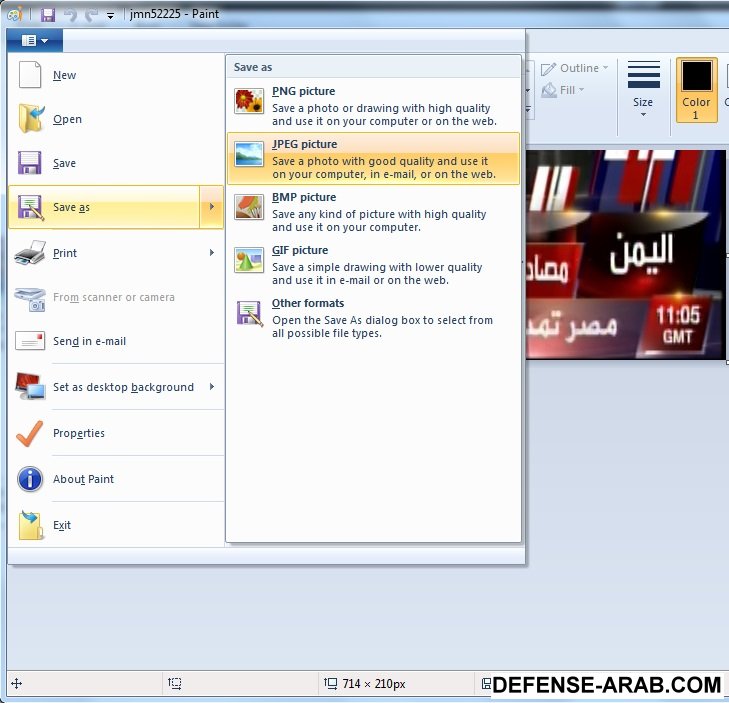Open the Customize Quick Access Toolbar dropdown

110,16
